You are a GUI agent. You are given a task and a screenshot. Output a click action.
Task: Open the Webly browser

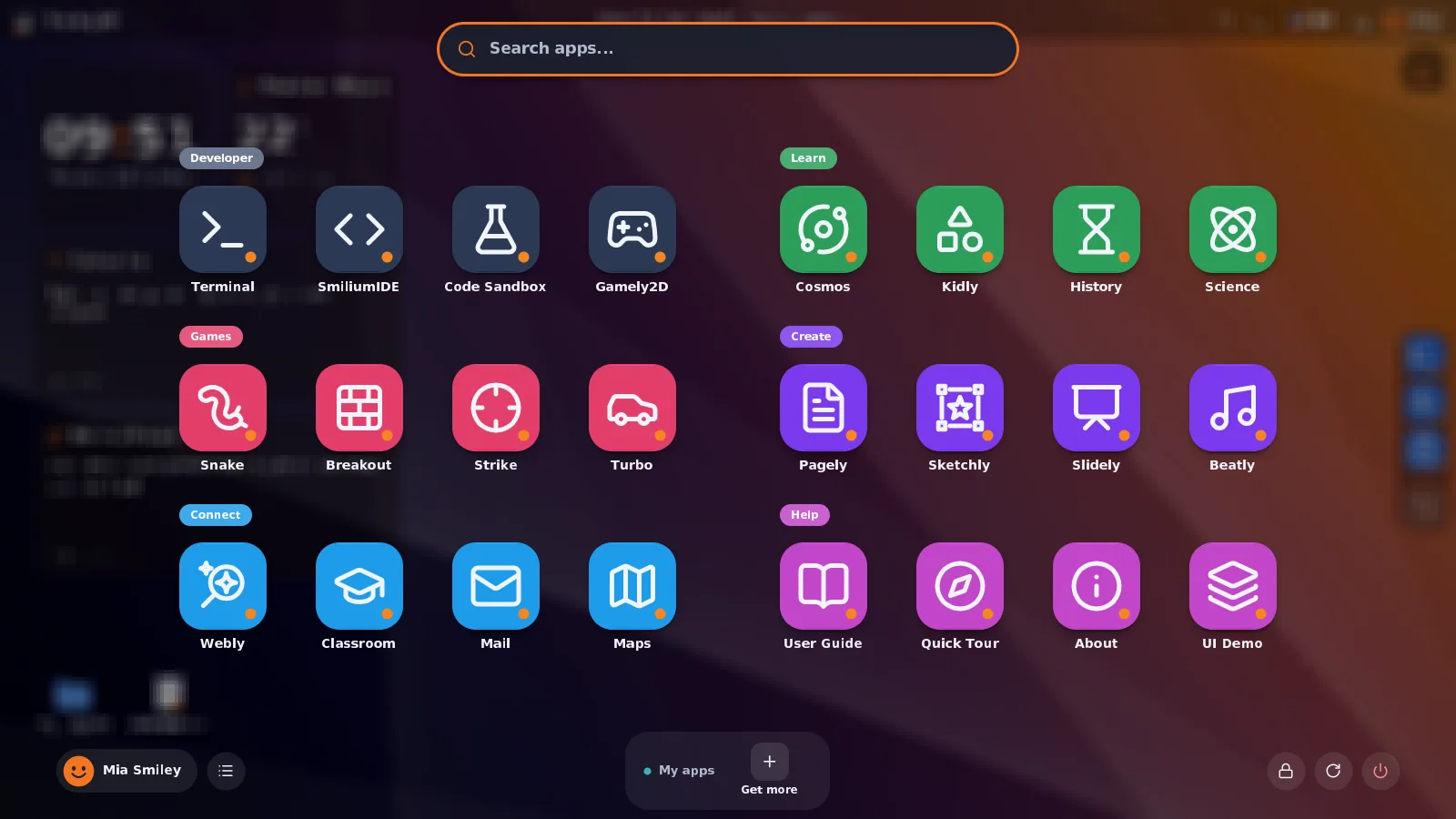tap(223, 586)
